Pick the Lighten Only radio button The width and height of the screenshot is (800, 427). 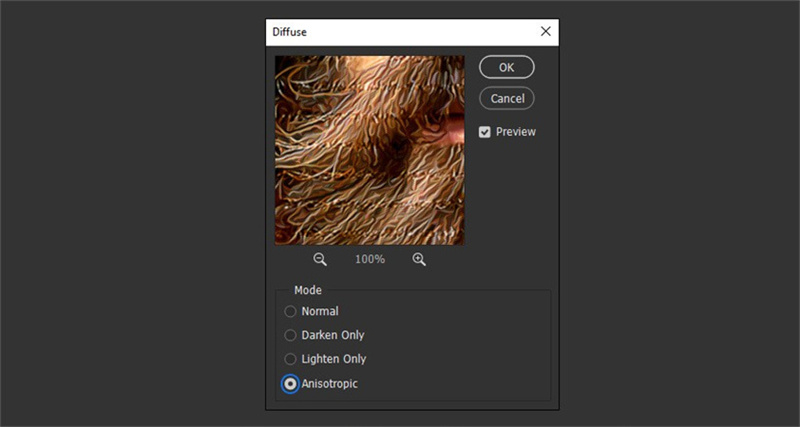tap(291, 359)
